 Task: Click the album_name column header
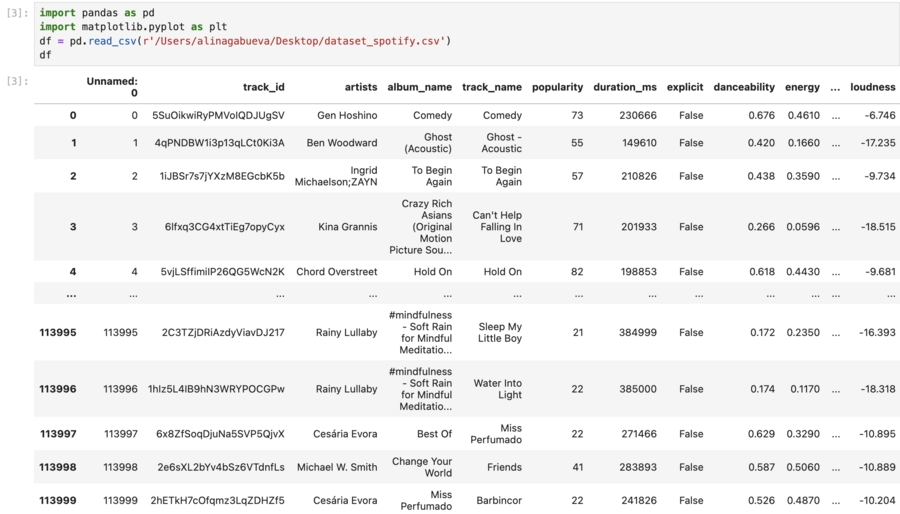[x=419, y=87]
